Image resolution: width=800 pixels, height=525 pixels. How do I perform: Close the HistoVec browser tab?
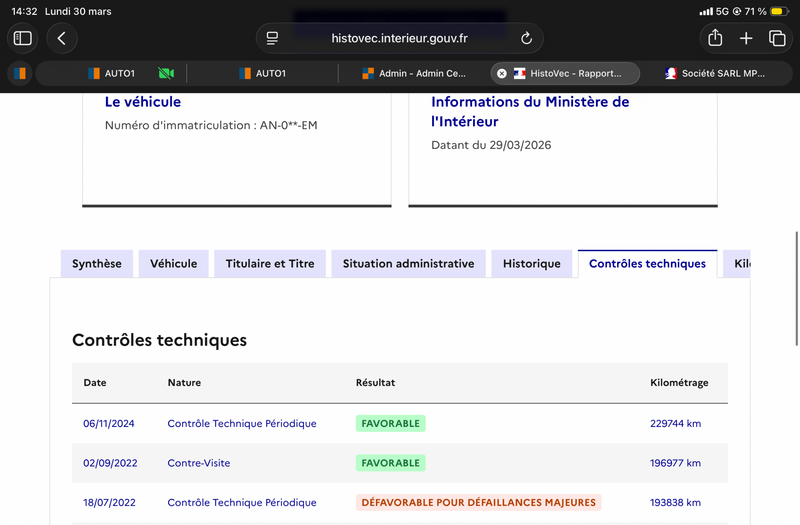pyautogui.click(x=502, y=73)
